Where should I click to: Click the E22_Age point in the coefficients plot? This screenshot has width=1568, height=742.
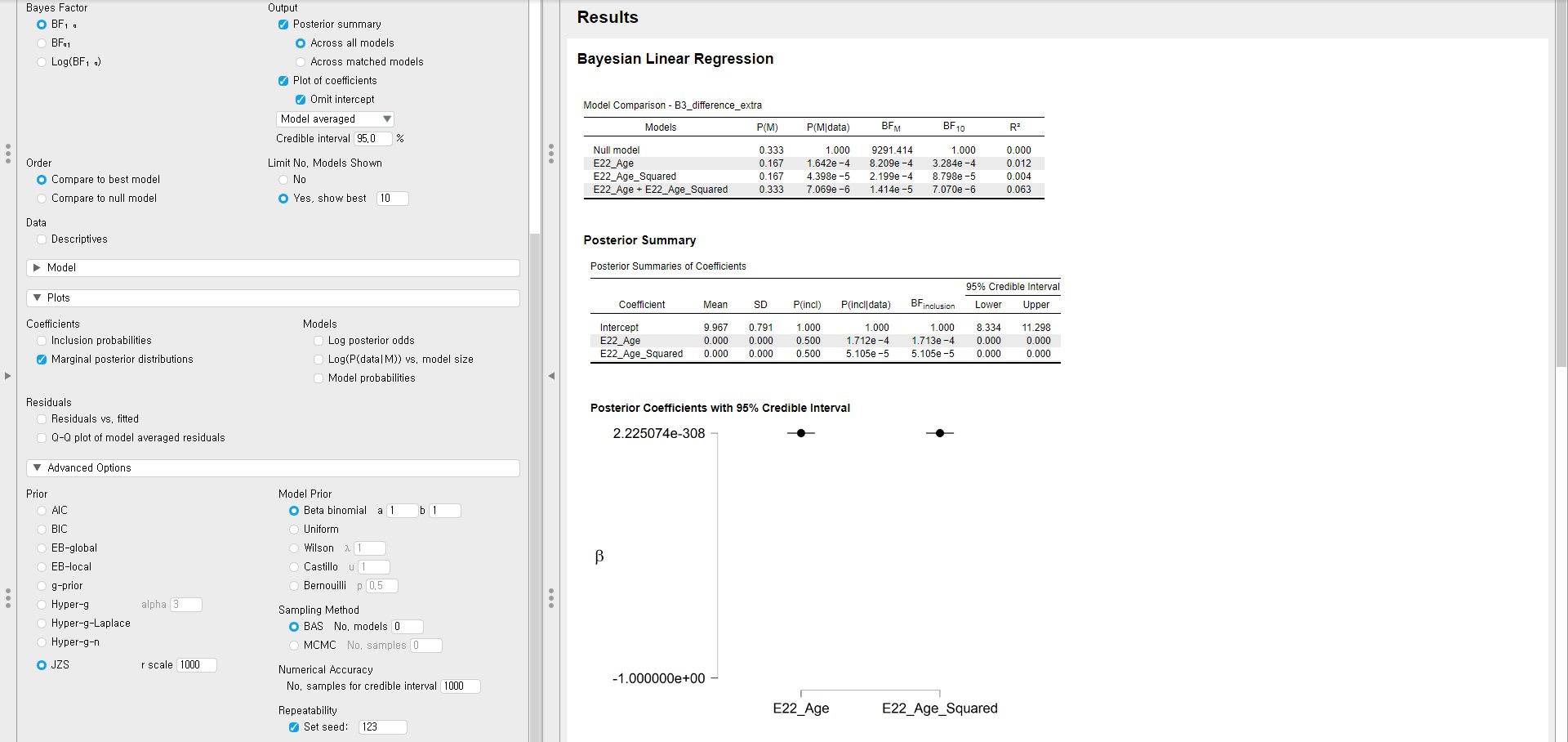[801, 433]
